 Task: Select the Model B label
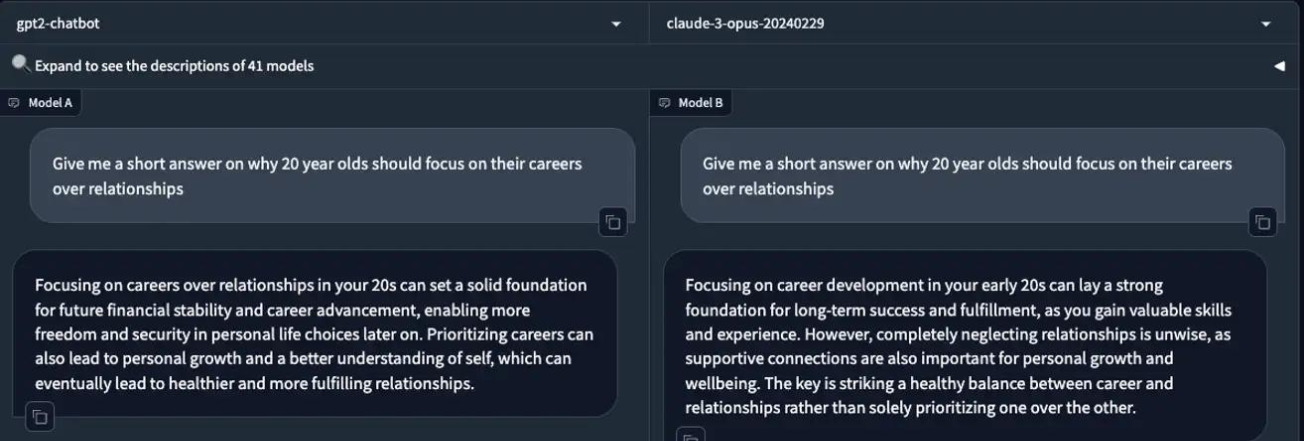(700, 102)
